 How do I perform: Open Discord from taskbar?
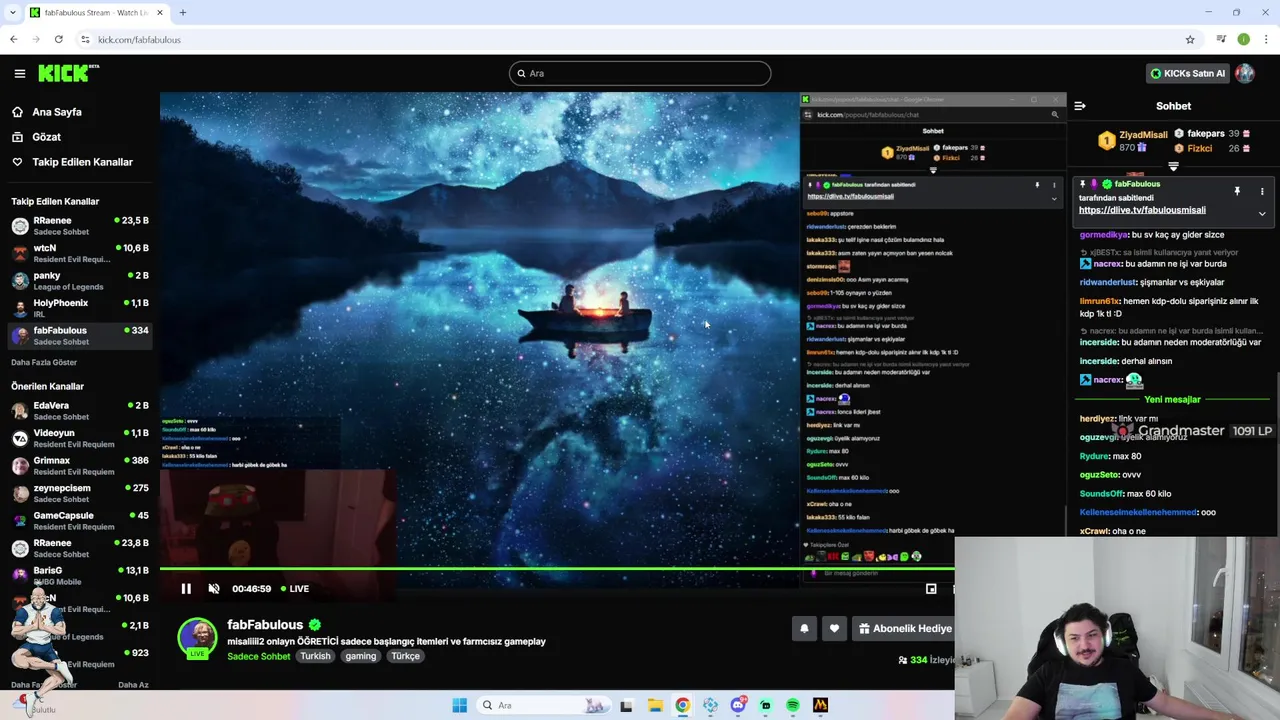(x=738, y=705)
